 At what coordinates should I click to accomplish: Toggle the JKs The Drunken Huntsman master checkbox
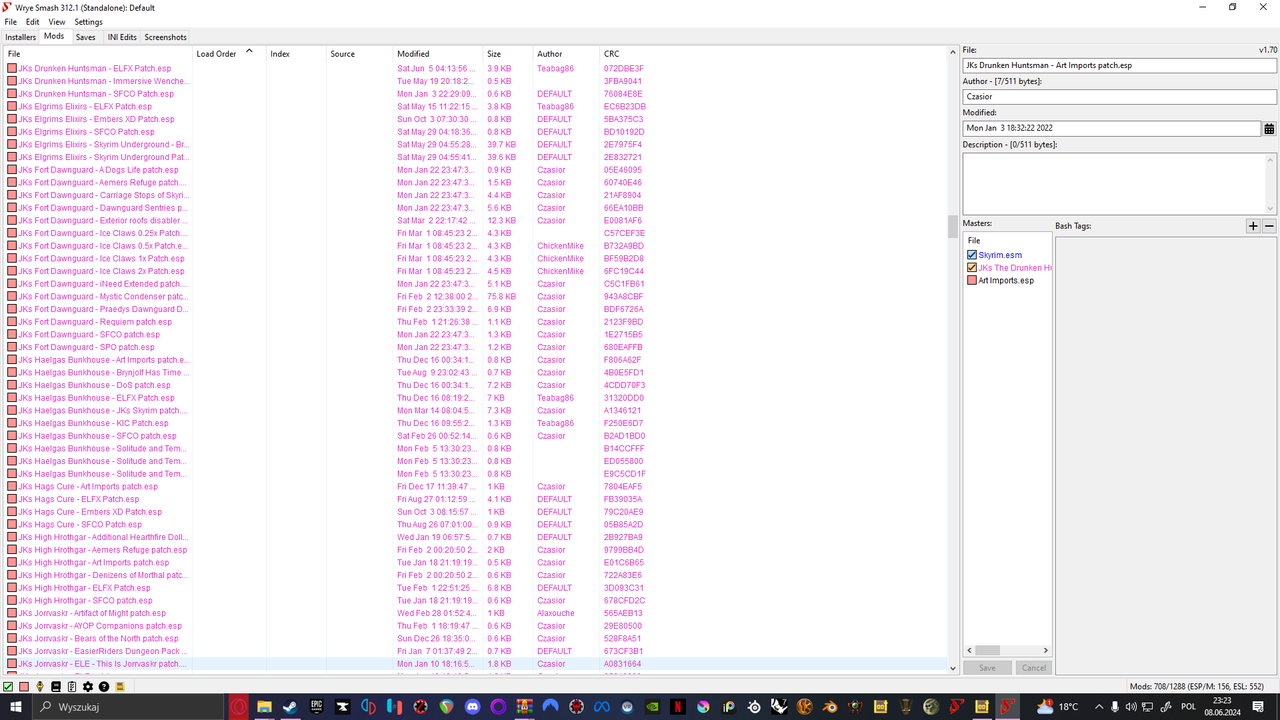(x=971, y=267)
